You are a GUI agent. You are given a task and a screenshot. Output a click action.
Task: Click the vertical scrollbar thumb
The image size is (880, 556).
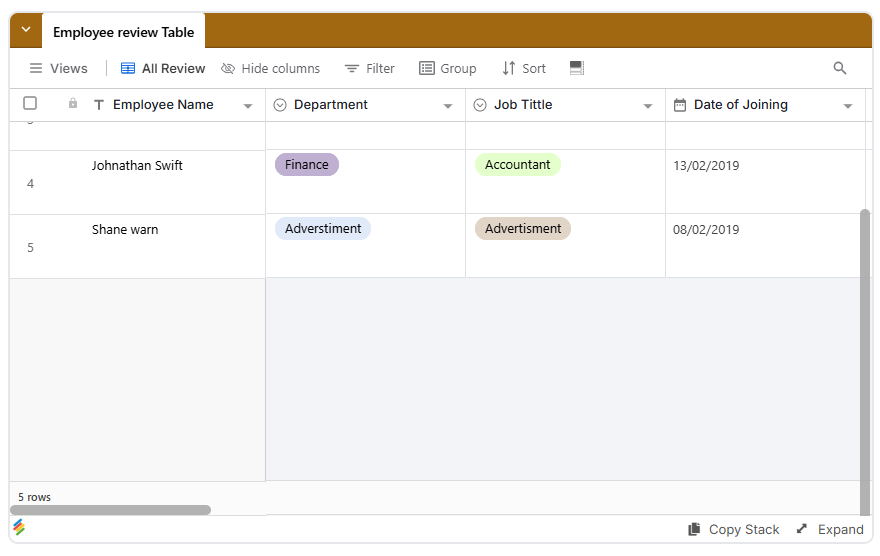[865, 362]
